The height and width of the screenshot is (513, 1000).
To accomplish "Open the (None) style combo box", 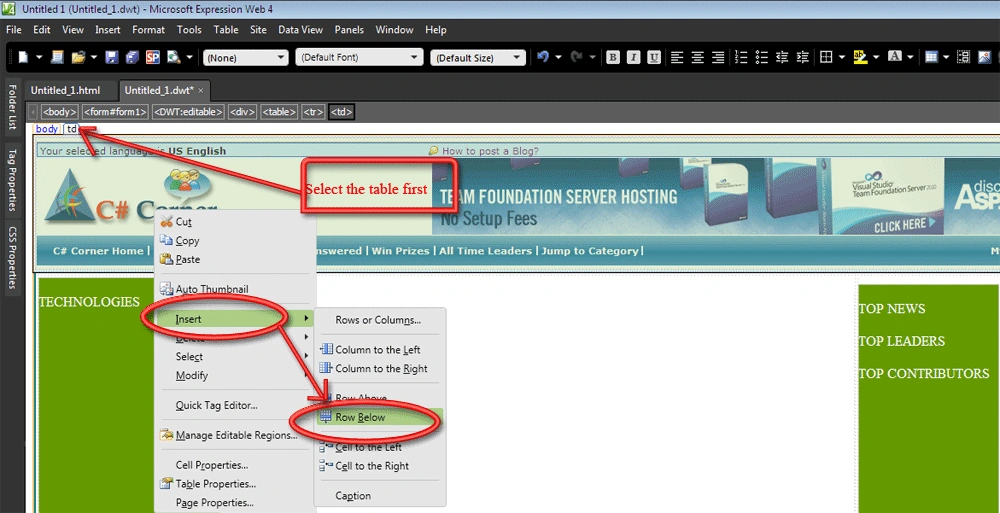I will click(x=245, y=57).
